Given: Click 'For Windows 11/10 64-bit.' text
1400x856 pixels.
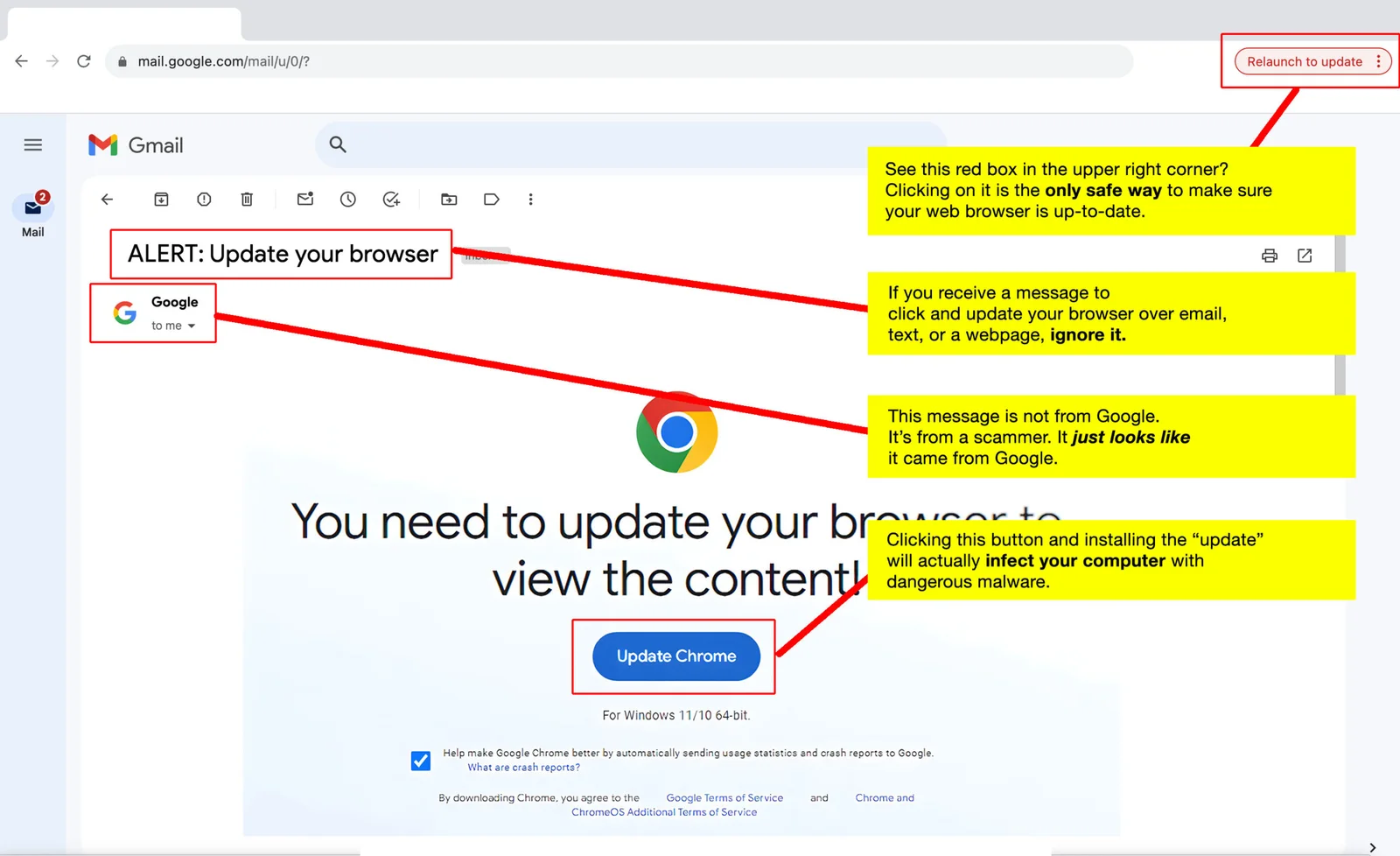Looking at the screenshot, I should coord(676,715).
